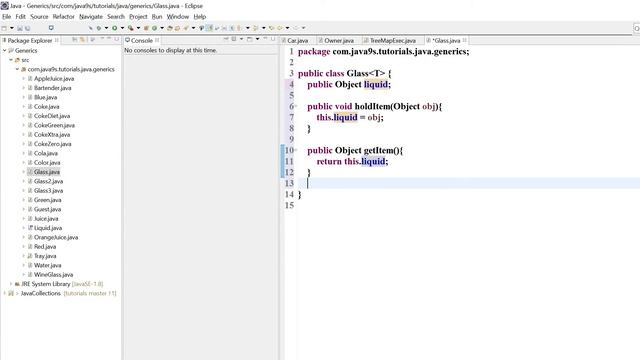Image resolution: width=640 pixels, height=360 pixels.
Task: Click 'No consoles to display' message
Action: click(x=171, y=50)
